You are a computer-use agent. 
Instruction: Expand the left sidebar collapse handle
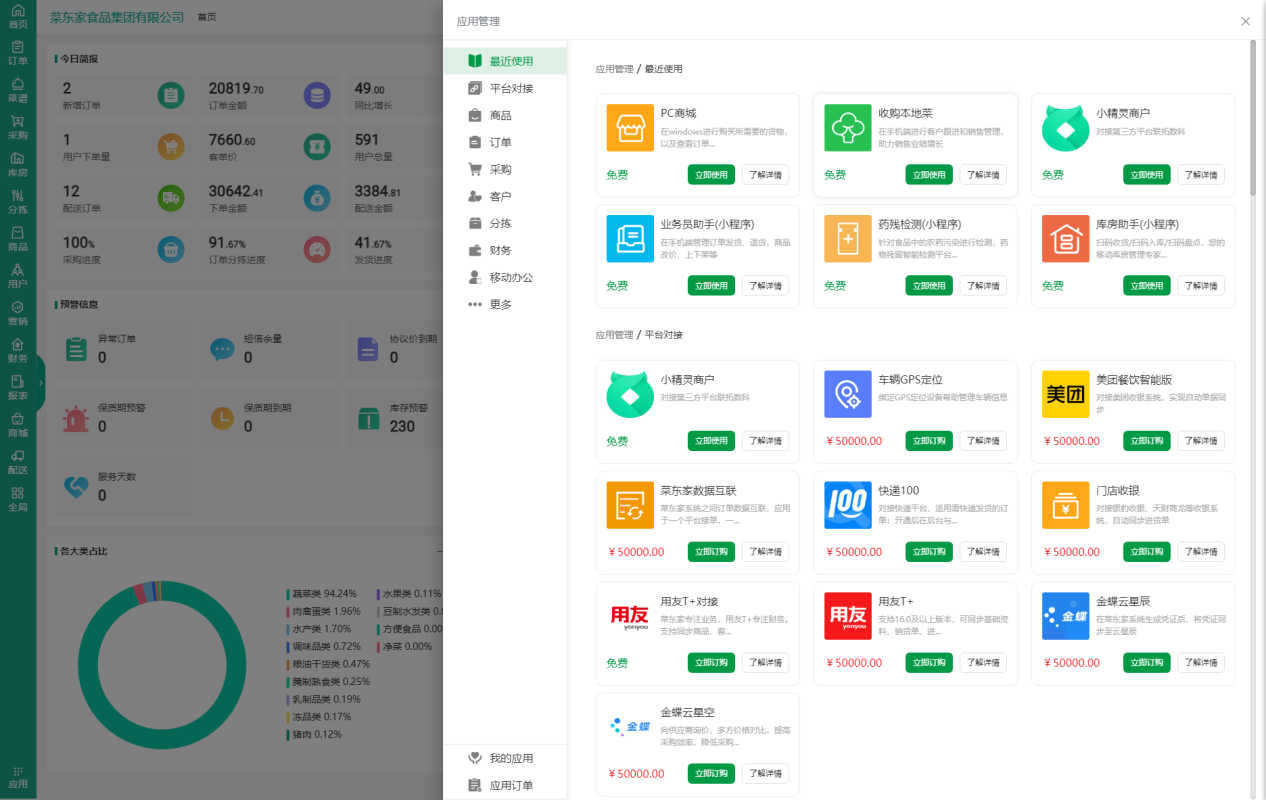pos(41,382)
